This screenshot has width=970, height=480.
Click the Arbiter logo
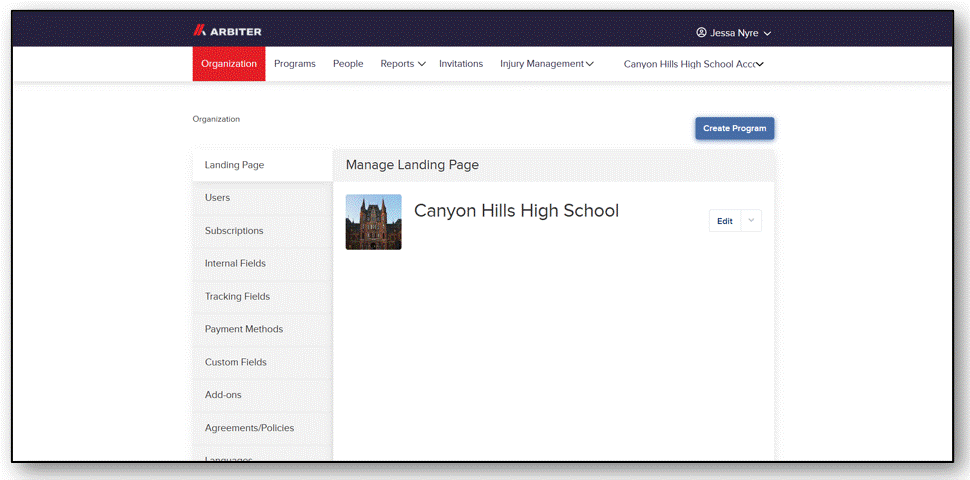coord(227,31)
